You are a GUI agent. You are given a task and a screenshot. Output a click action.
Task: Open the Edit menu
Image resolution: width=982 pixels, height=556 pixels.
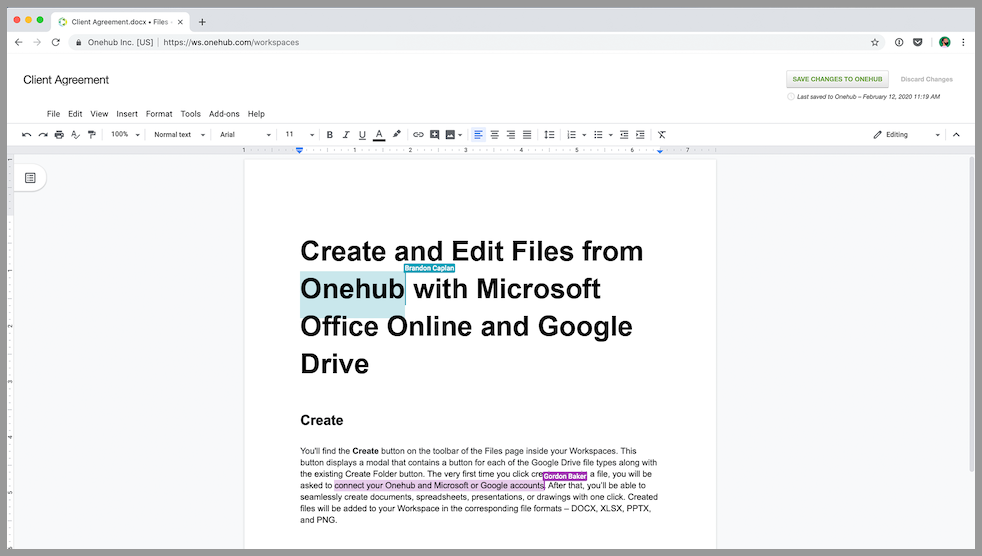pos(75,114)
